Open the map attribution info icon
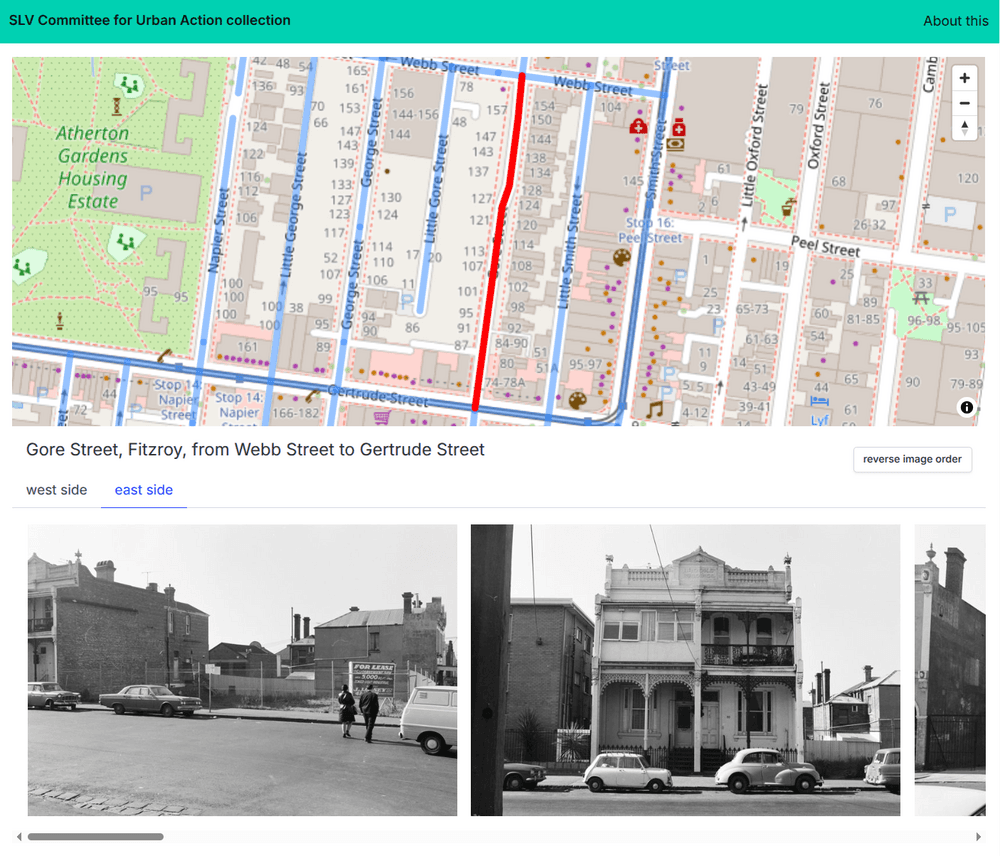 pyautogui.click(x=965, y=408)
